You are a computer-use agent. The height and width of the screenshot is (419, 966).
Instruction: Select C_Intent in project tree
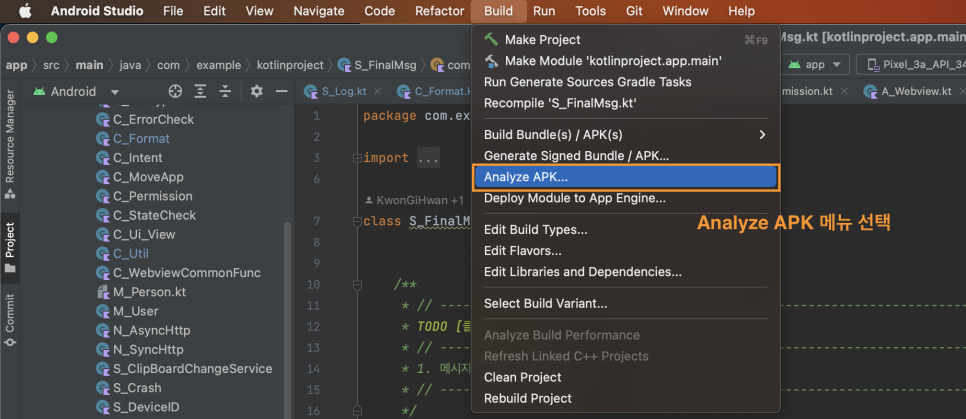pos(138,158)
